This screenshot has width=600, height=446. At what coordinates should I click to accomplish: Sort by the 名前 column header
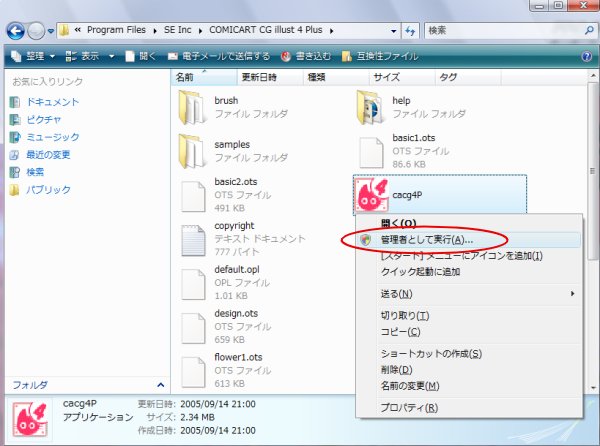pyautogui.click(x=204, y=77)
